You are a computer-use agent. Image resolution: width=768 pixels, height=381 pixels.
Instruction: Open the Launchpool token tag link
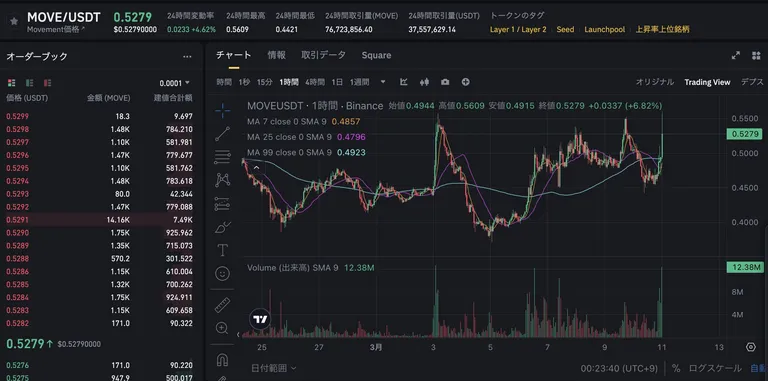pyautogui.click(x=604, y=29)
